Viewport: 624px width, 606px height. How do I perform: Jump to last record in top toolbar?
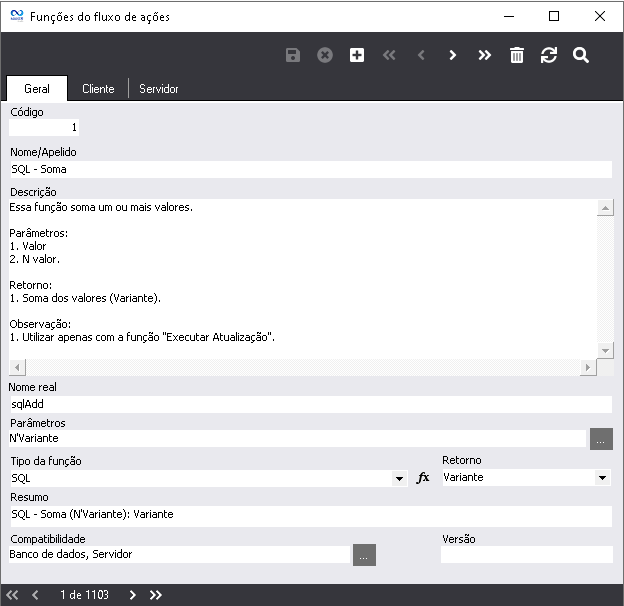point(485,55)
